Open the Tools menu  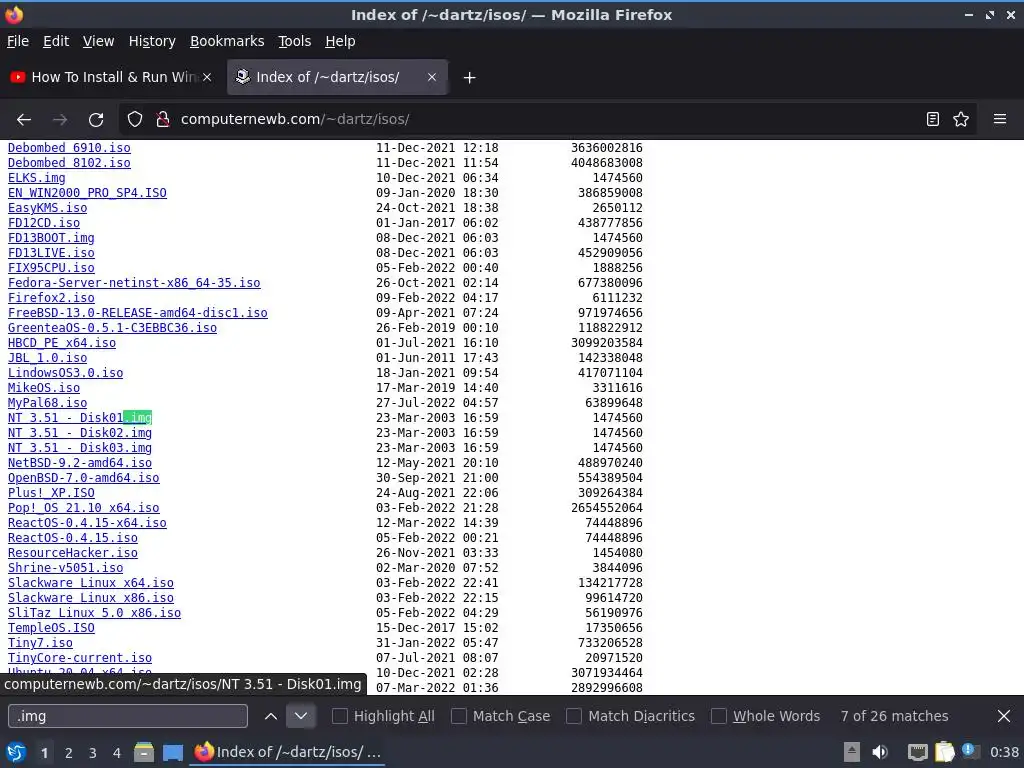coord(295,41)
